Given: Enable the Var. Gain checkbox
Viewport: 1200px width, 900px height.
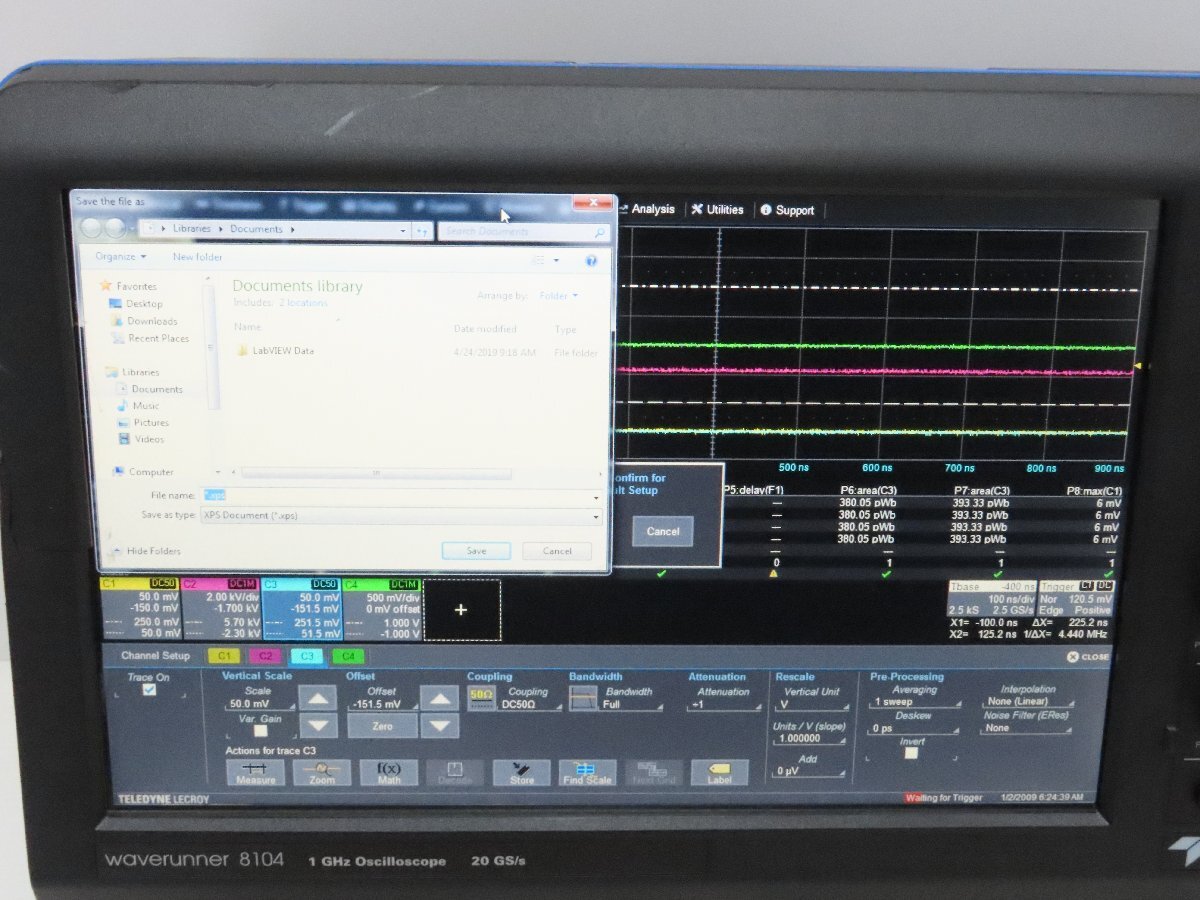Looking at the screenshot, I should pos(260,731).
